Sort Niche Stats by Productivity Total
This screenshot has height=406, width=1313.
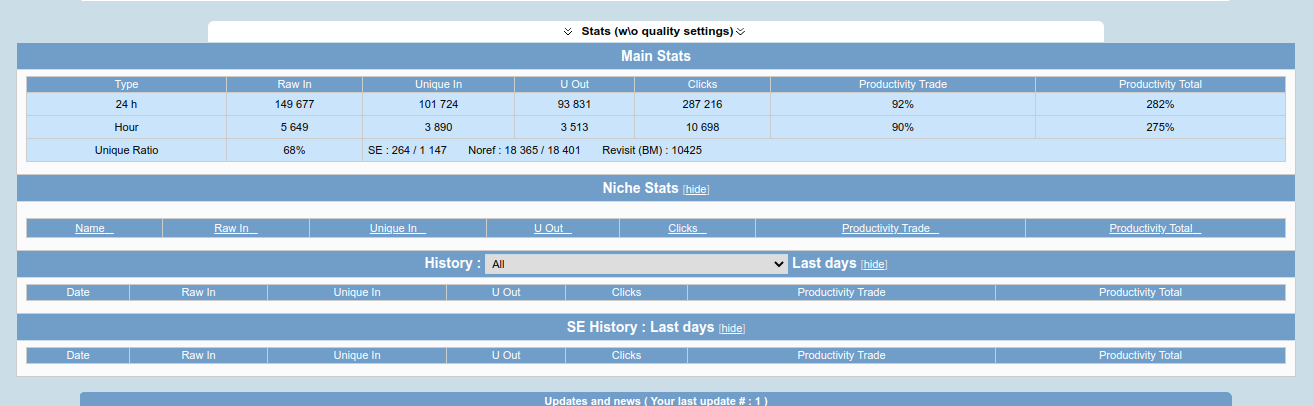pyautogui.click(x=1155, y=229)
